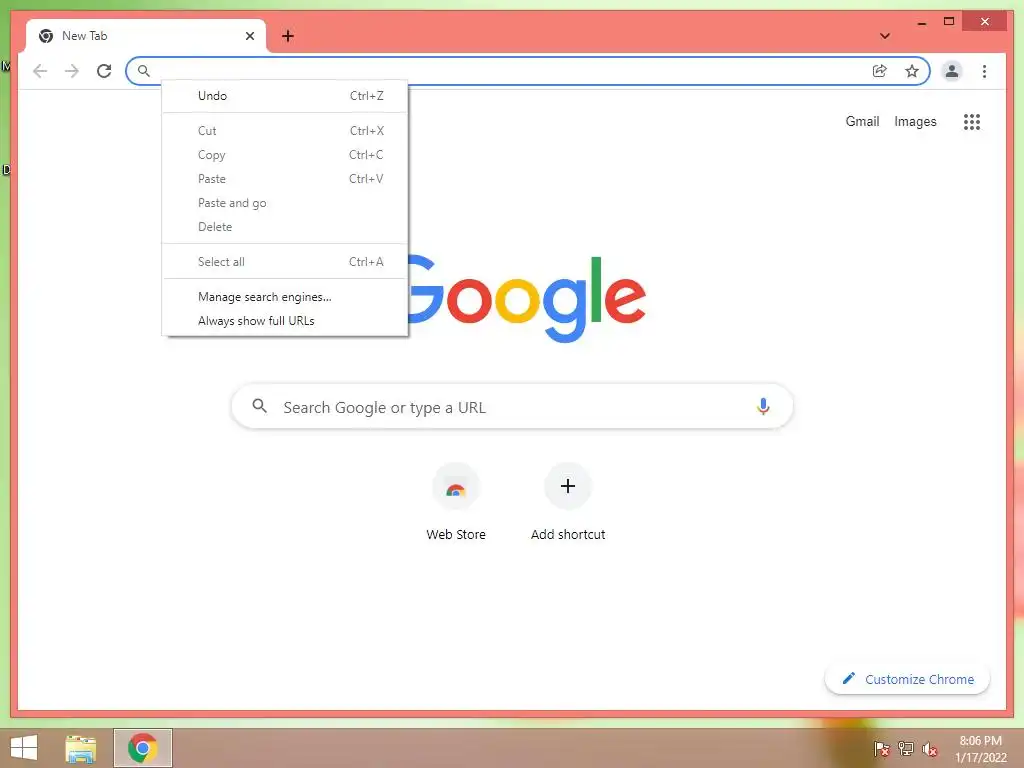Open the Action Center flag tray icon
Viewport: 1024px width, 768px height.
pos(881,749)
